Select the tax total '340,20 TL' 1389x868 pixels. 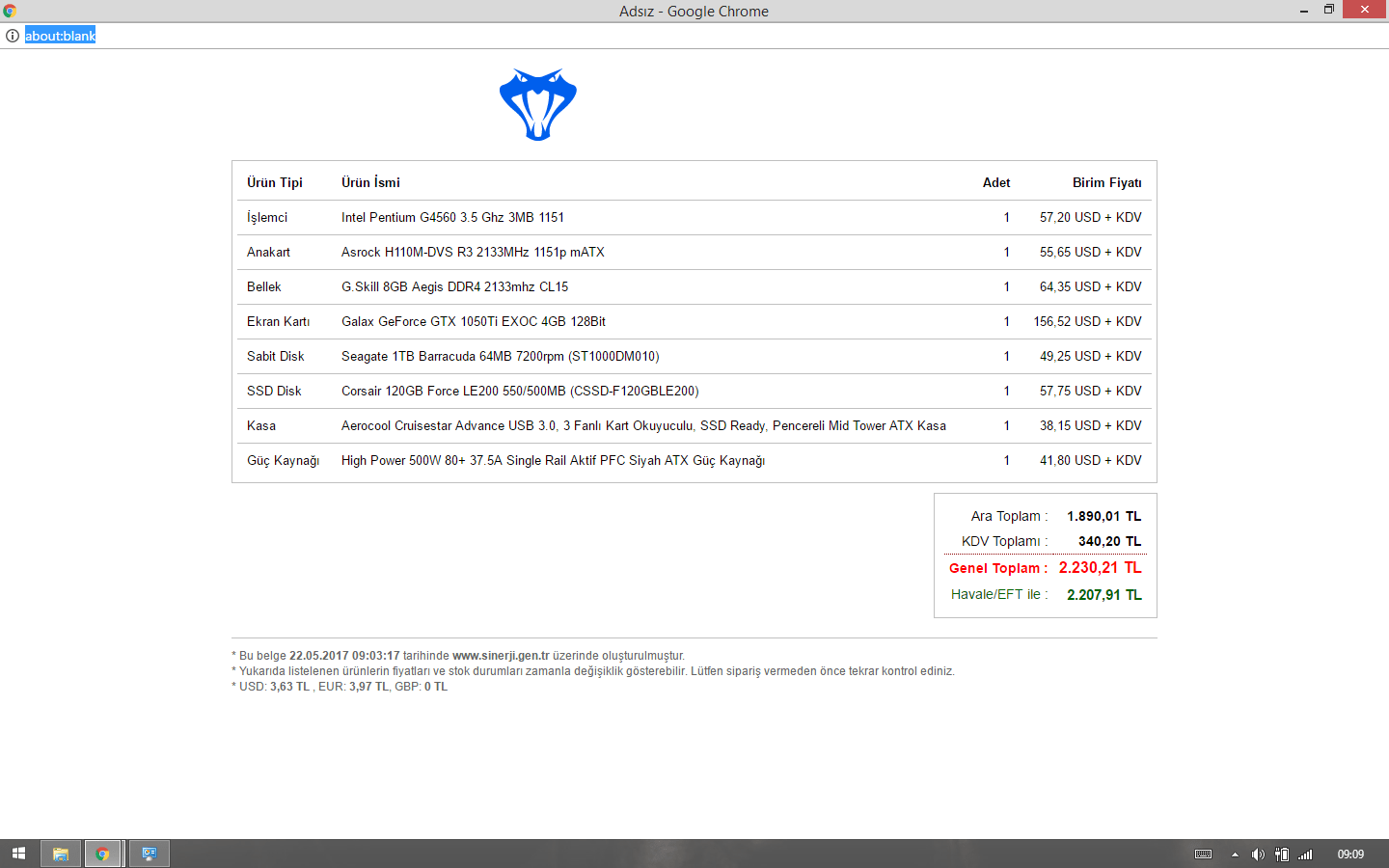[x=1110, y=541]
